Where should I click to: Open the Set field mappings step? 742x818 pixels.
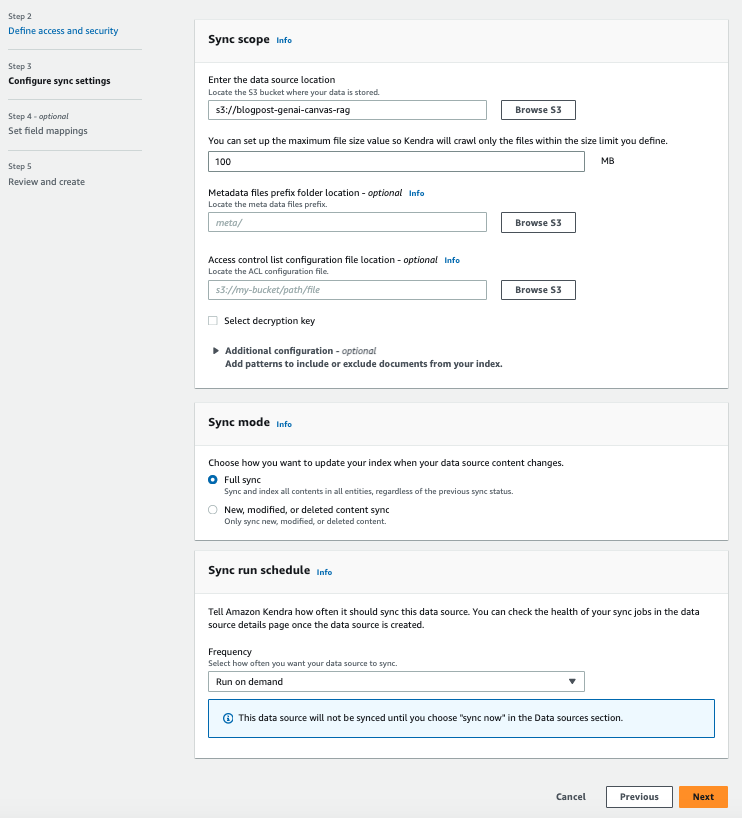tap(48, 131)
